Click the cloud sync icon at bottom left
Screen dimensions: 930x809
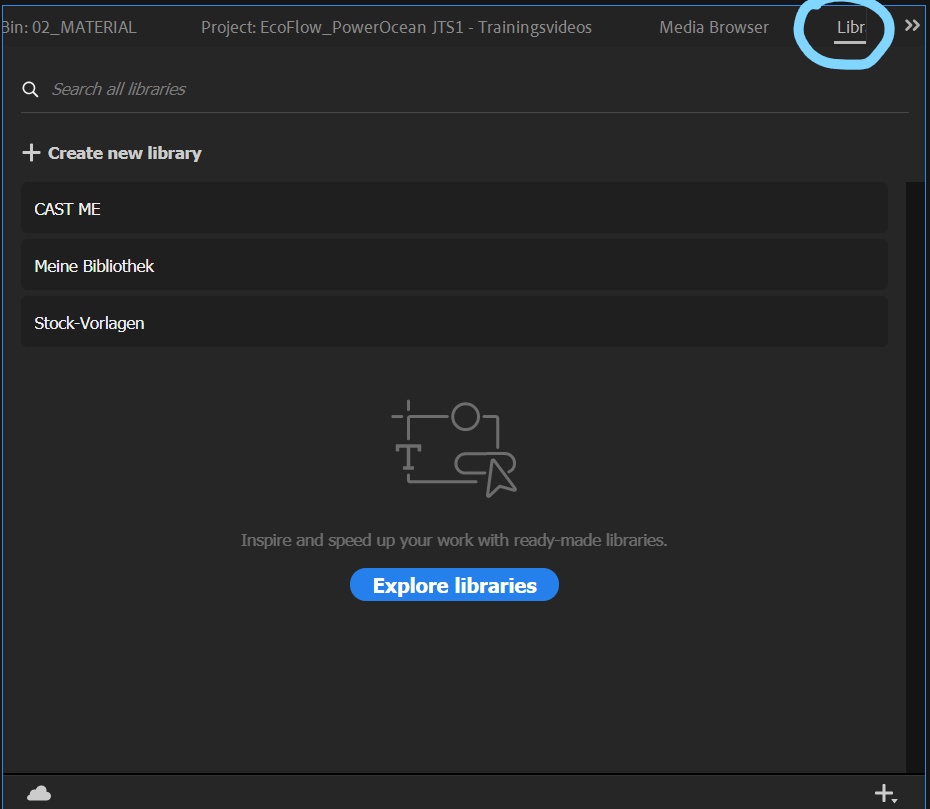[38, 792]
